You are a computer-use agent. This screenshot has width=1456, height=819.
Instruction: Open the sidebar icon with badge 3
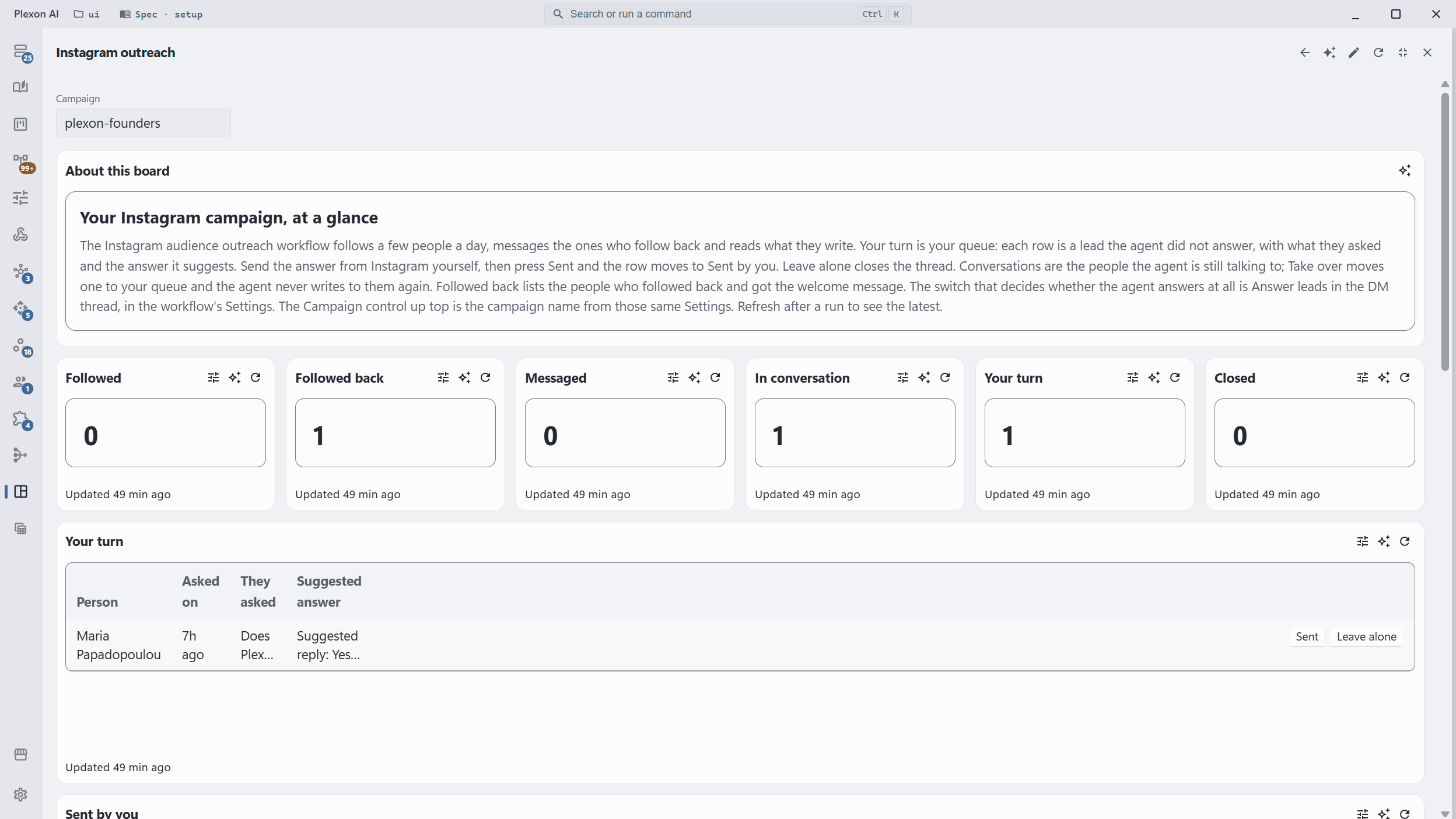pos(22,272)
